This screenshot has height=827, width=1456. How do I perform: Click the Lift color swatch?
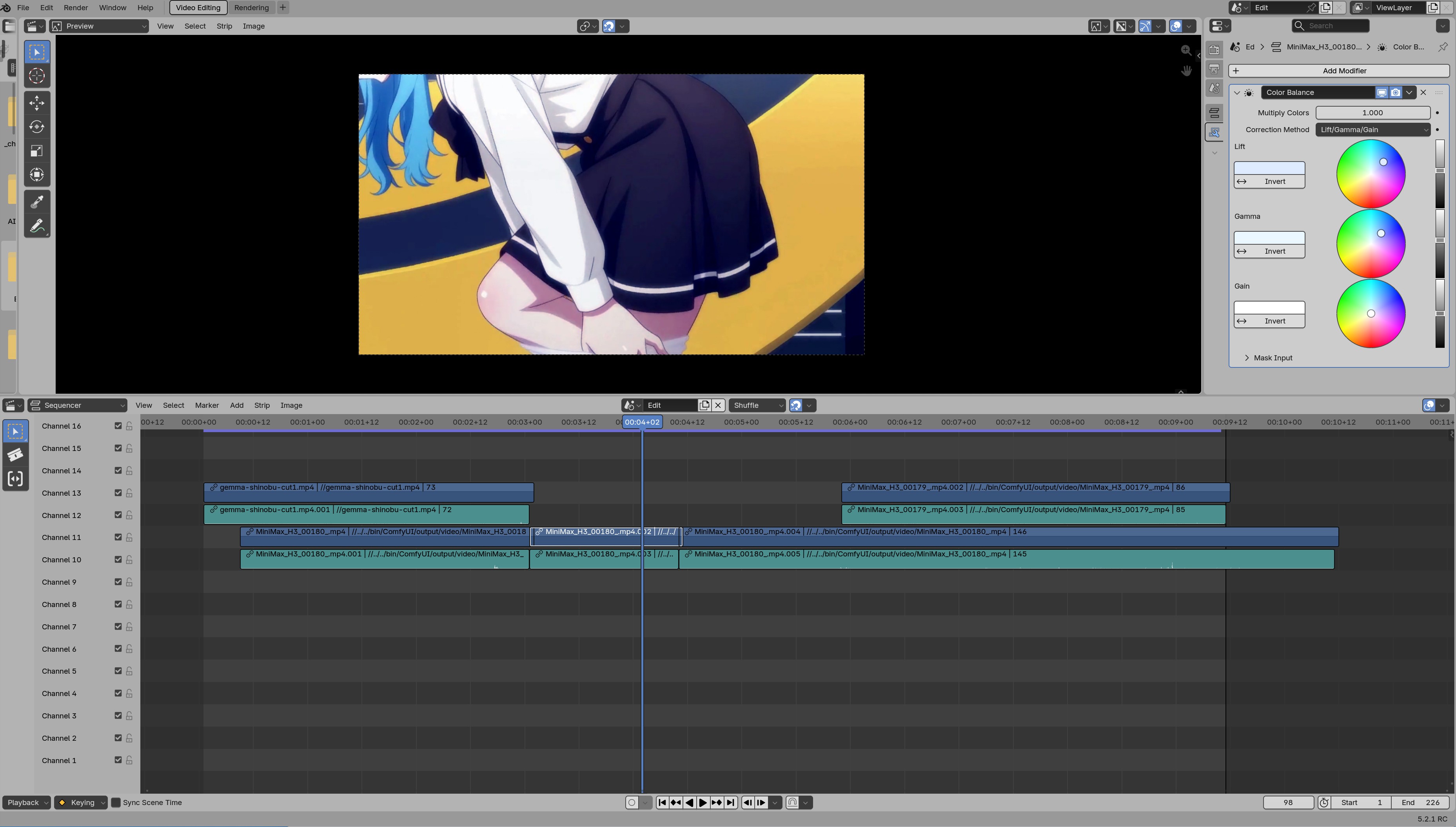click(1269, 168)
